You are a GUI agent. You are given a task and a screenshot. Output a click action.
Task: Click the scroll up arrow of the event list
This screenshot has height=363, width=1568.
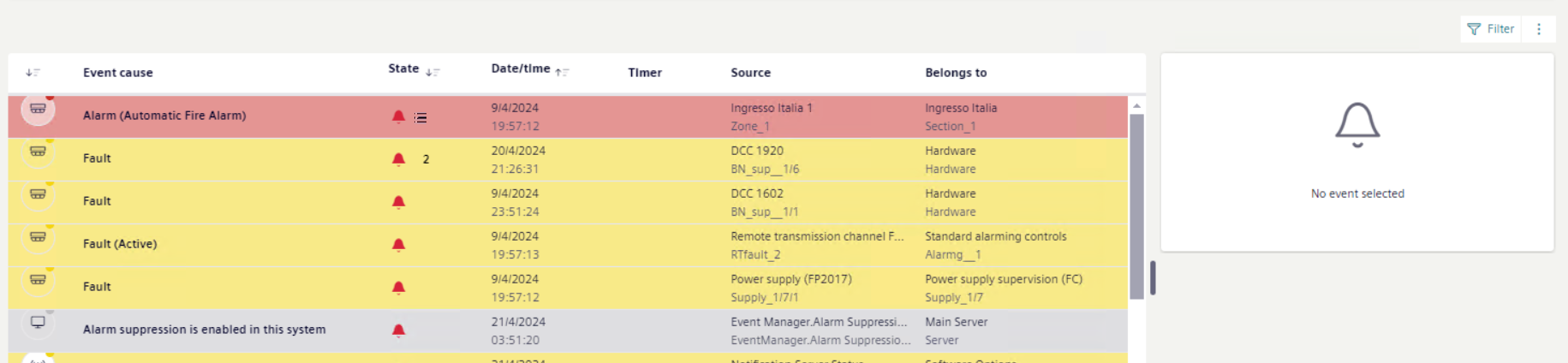[1136, 105]
